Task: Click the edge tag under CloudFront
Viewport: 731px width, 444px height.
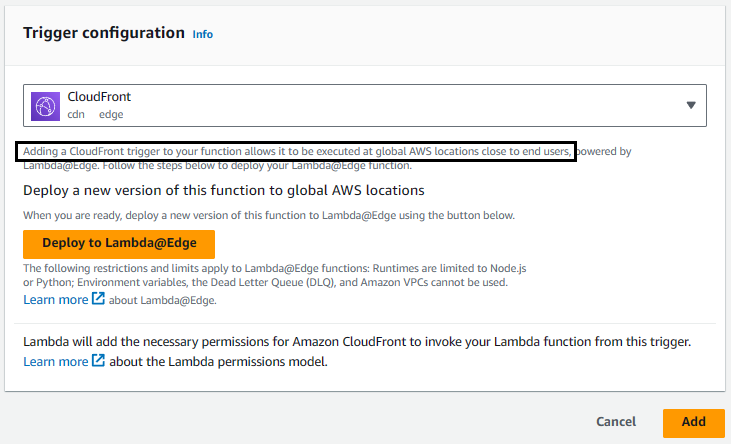Action: pos(111,115)
